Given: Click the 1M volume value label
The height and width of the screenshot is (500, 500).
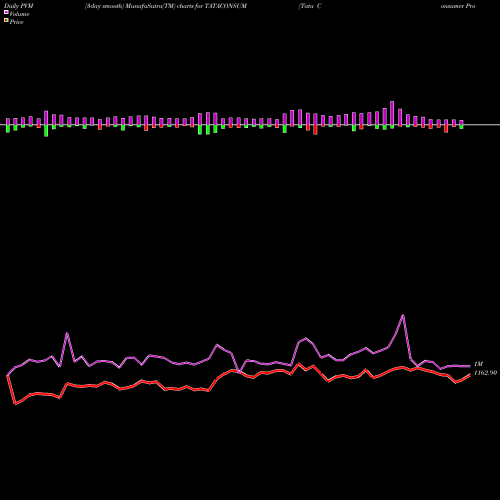Looking at the screenshot, I should point(478,364).
